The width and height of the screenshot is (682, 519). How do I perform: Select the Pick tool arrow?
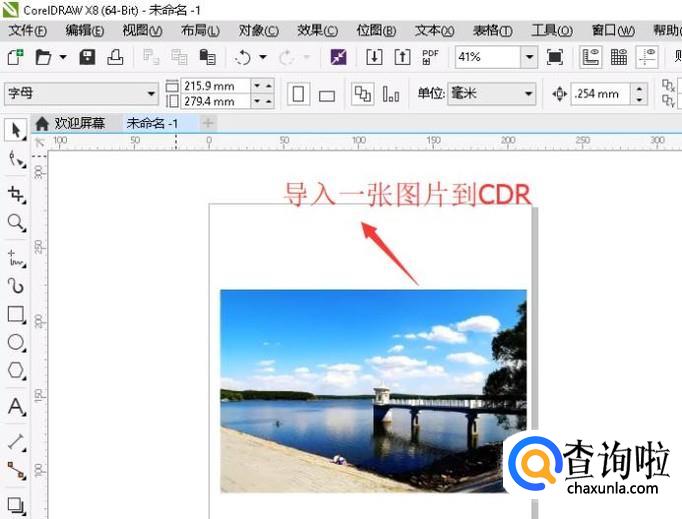[16, 131]
